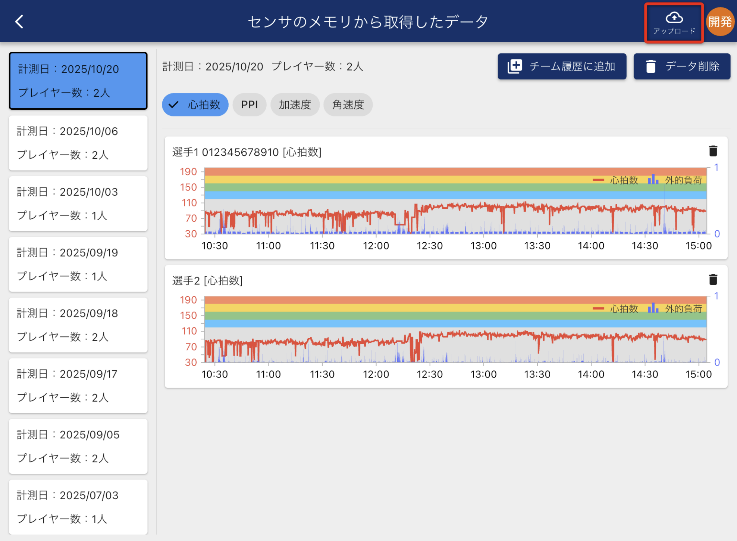Select the 2025/10/06 measurement entry
The image size is (737, 541).
coord(78,143)
